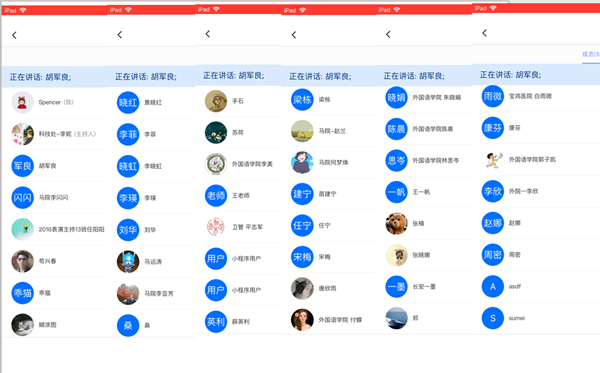Screen dimensions: 600x373
Task: Open the 英利 avatar icon
Action: tap(216, 321)
